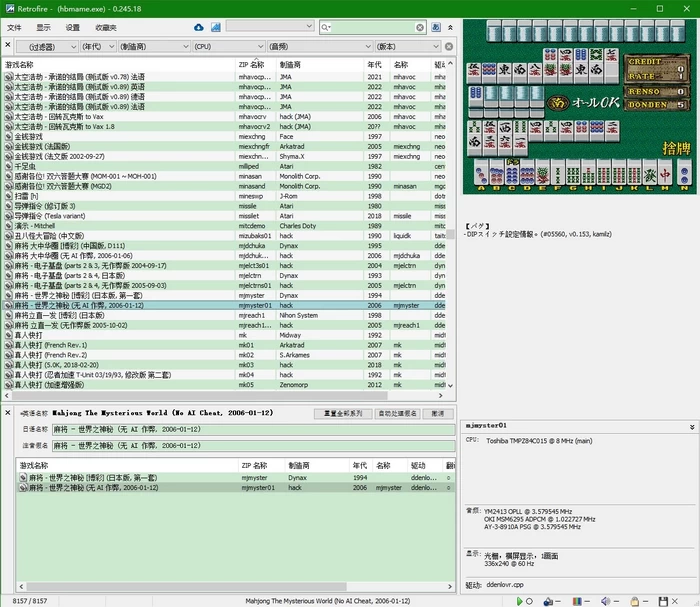Click the 自动处理命名 button
Screen dimensions: 700x607
tap(396, 413)
